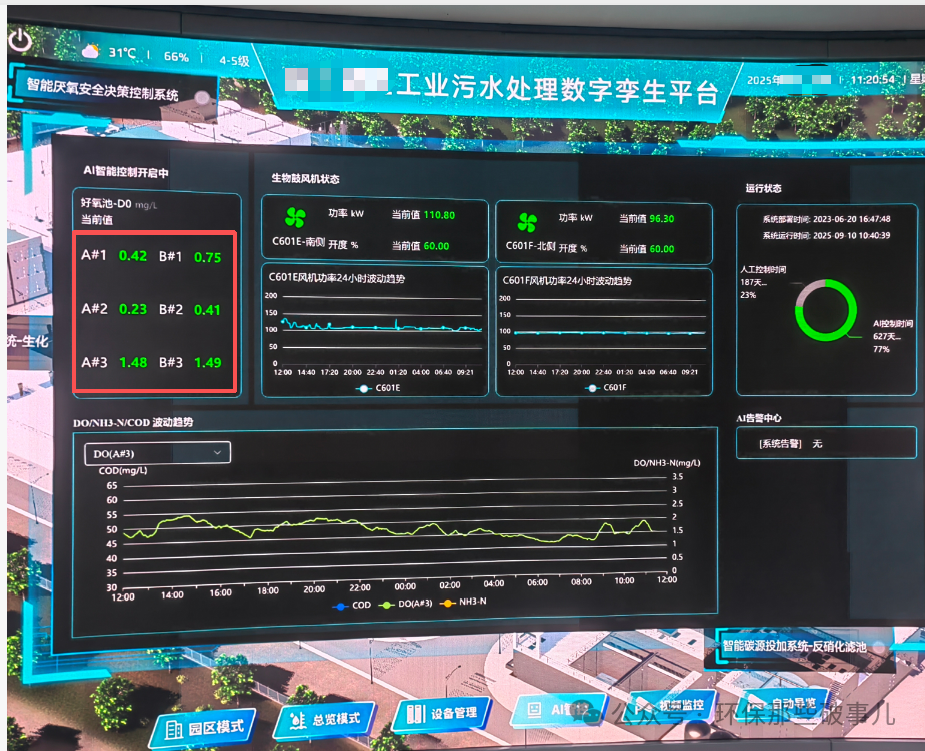Click the equipment icon on 设备管理
Screen dimensions: 925x751
415,714
